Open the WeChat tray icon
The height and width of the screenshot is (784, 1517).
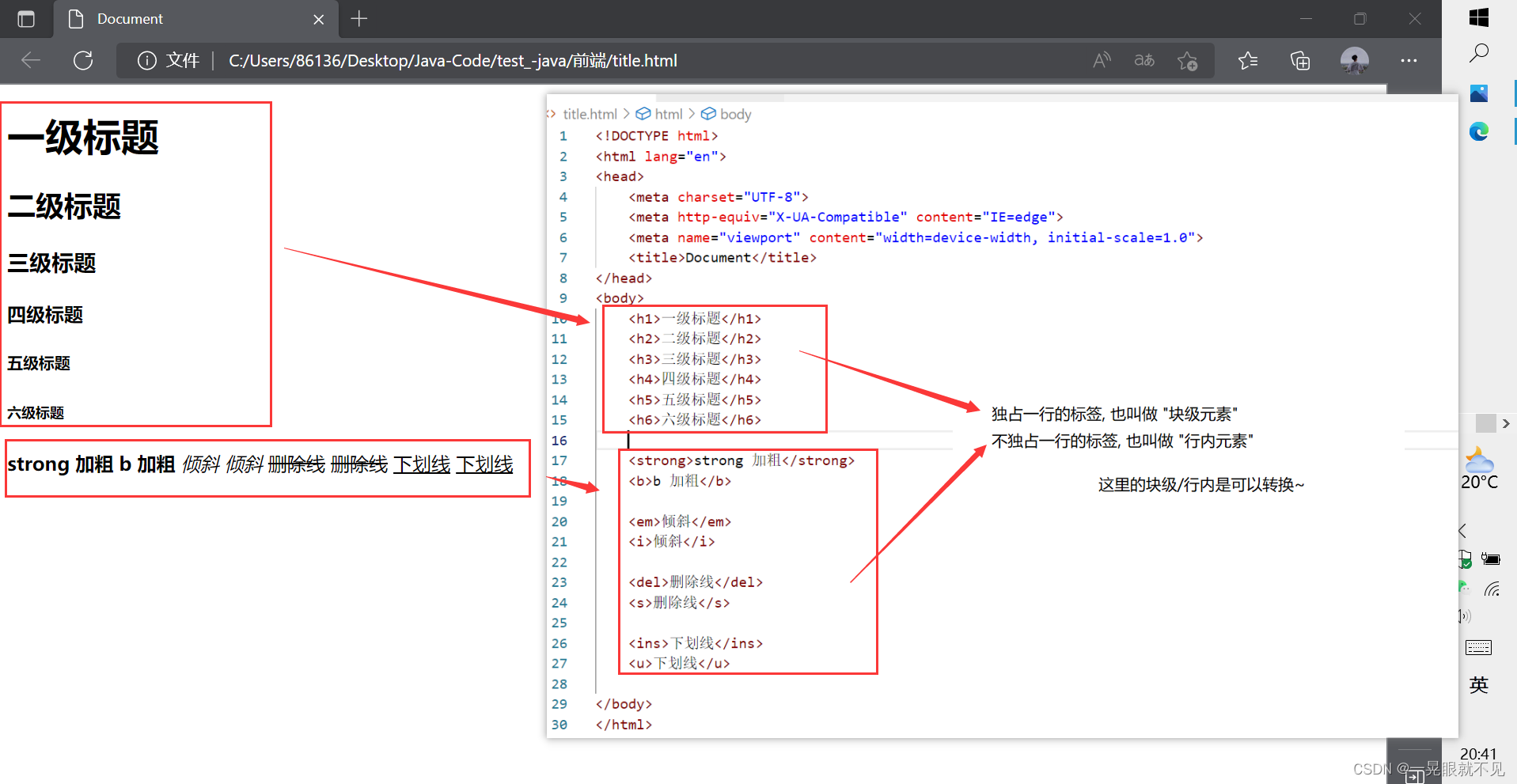(1463, 588)
